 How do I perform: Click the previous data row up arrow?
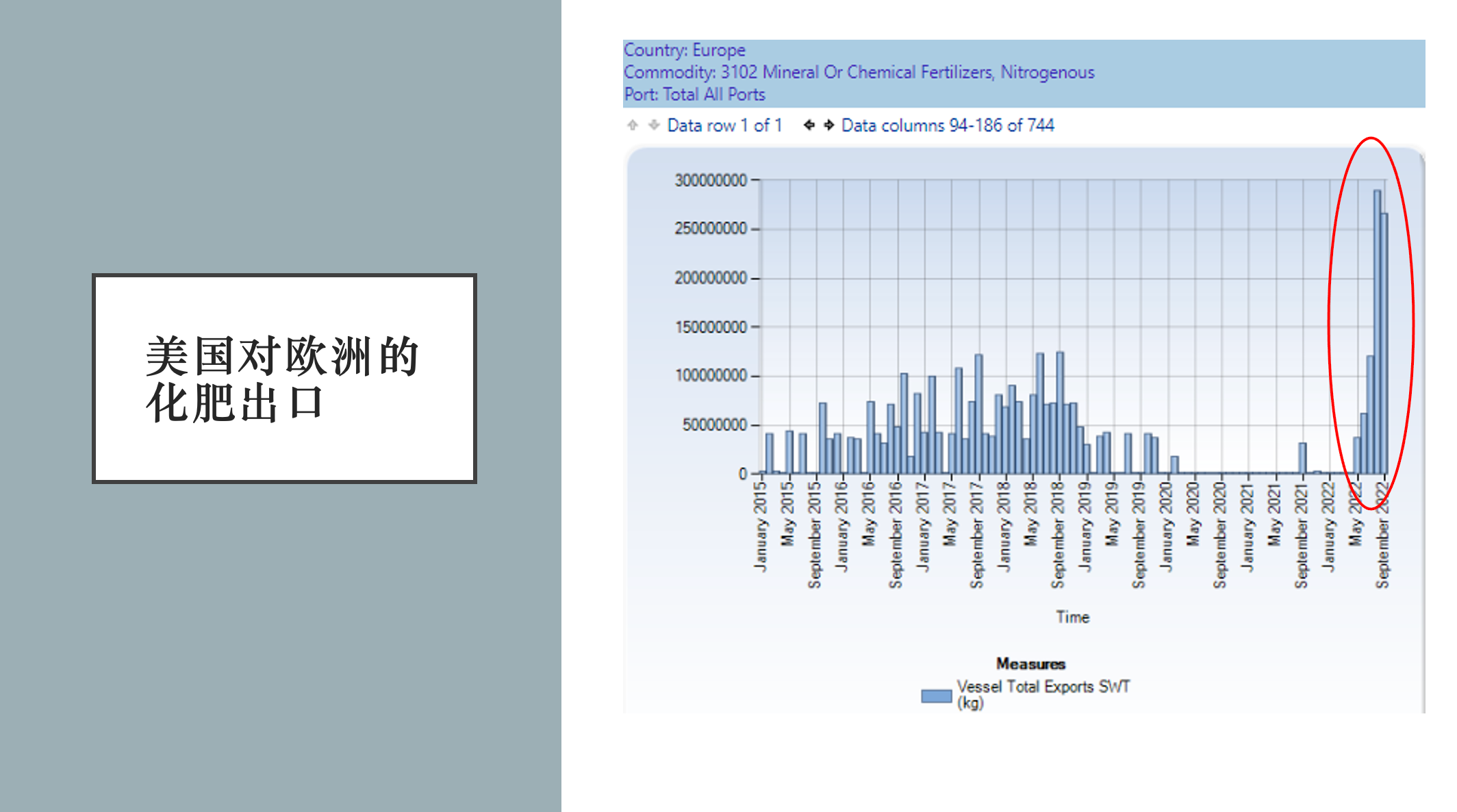pos(633,125)
